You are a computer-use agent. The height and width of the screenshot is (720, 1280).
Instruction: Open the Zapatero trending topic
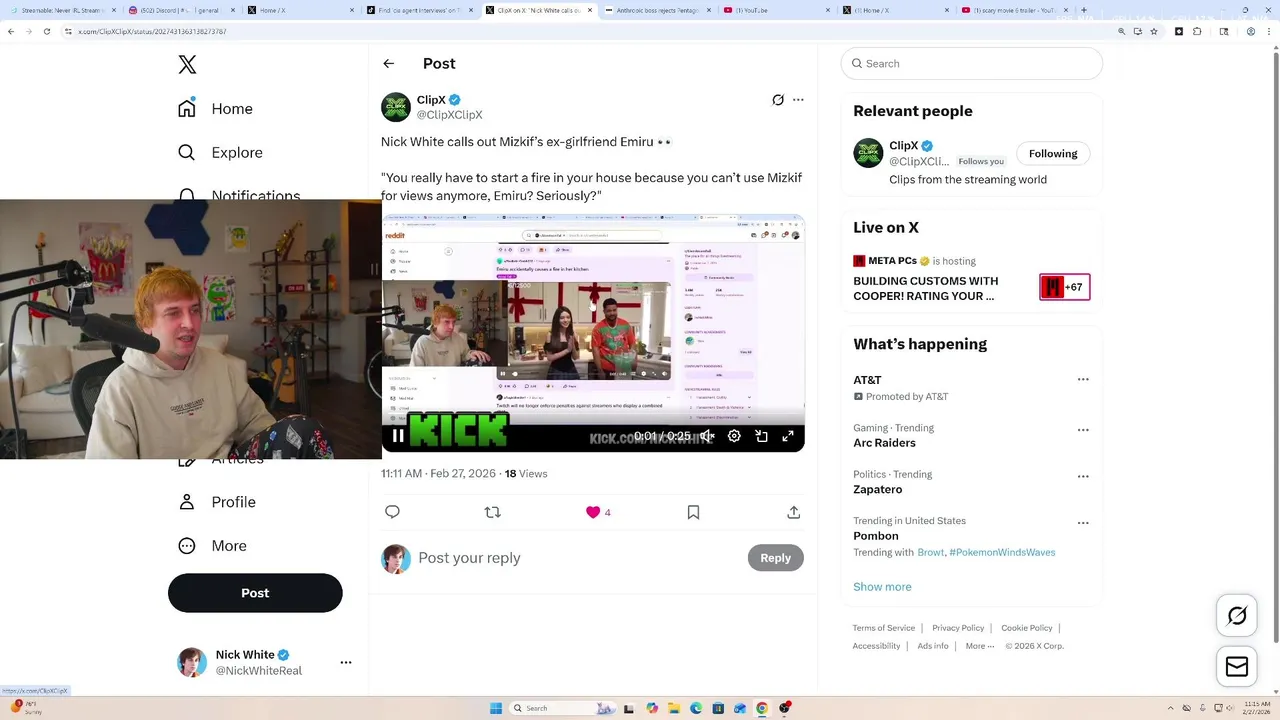pyautogui.click(x=877, y=489)
